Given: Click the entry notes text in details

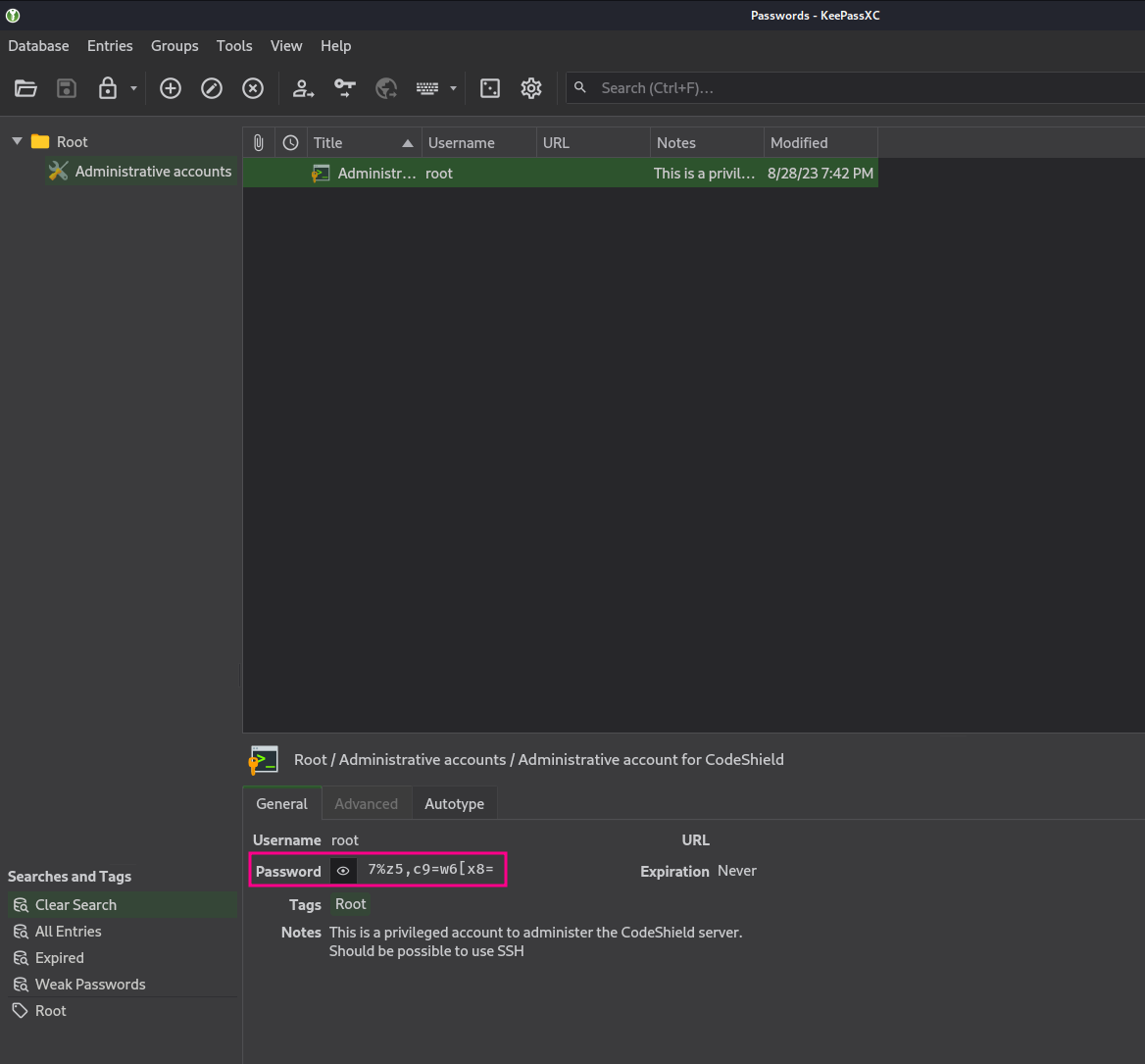Looking at the screenshot, I should click(x=535, y=941).
